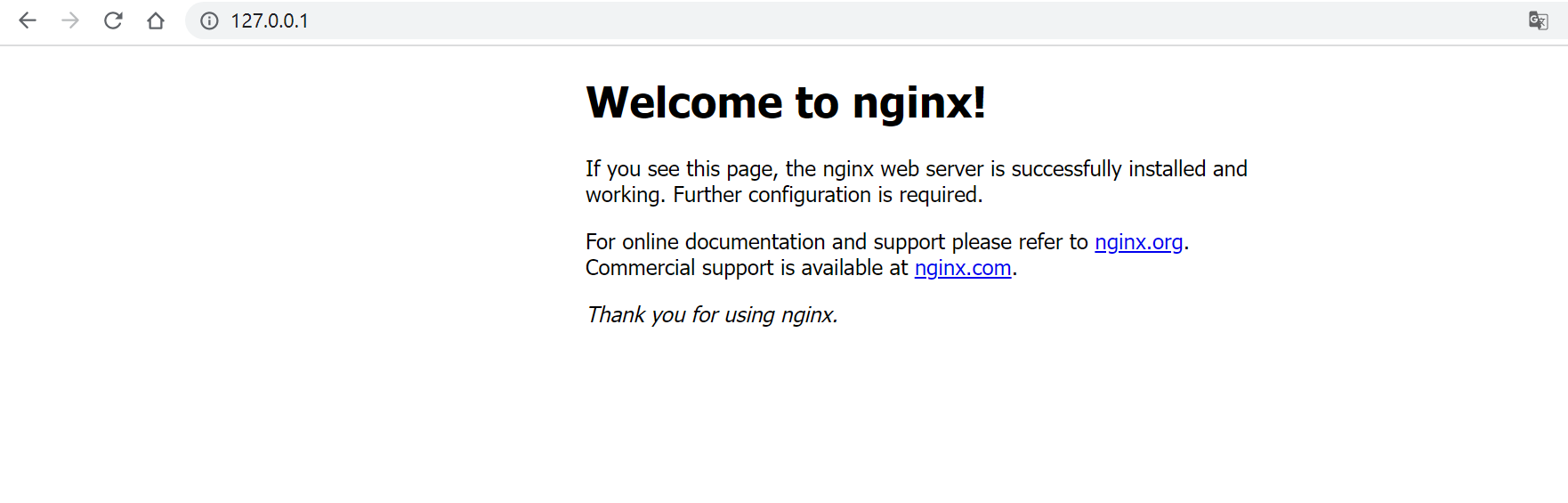Open the nginx.org documentation link

coord(1138,242)
